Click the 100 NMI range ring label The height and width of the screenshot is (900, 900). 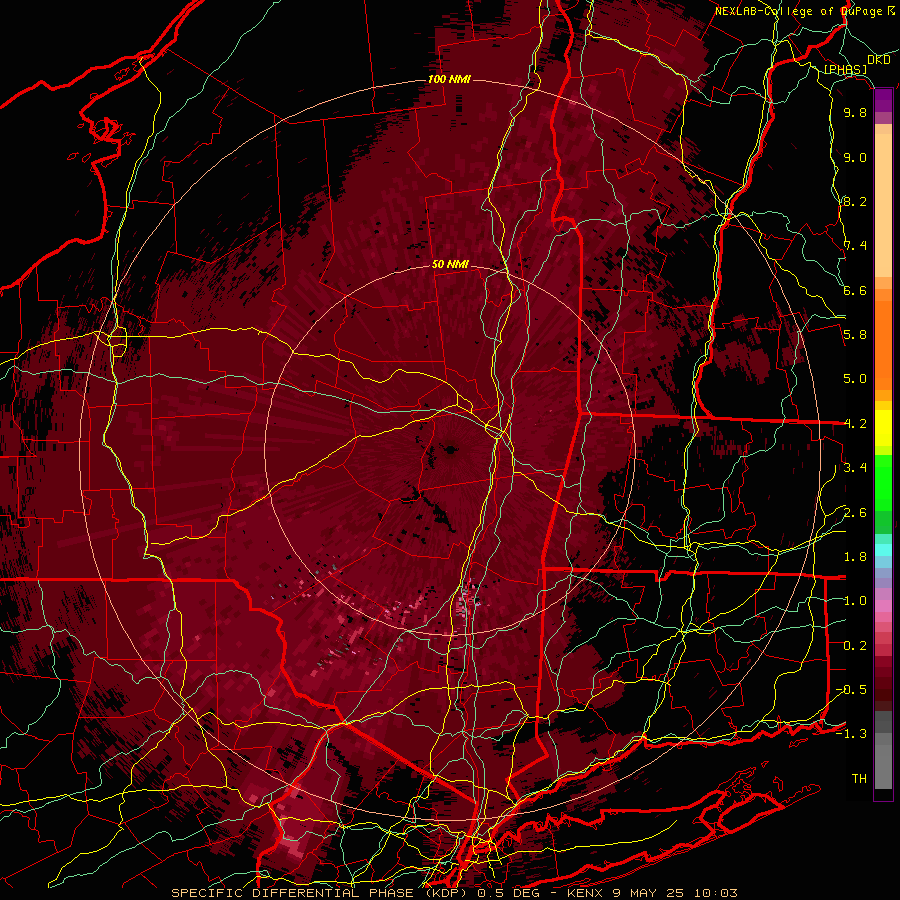pos(449,79)
